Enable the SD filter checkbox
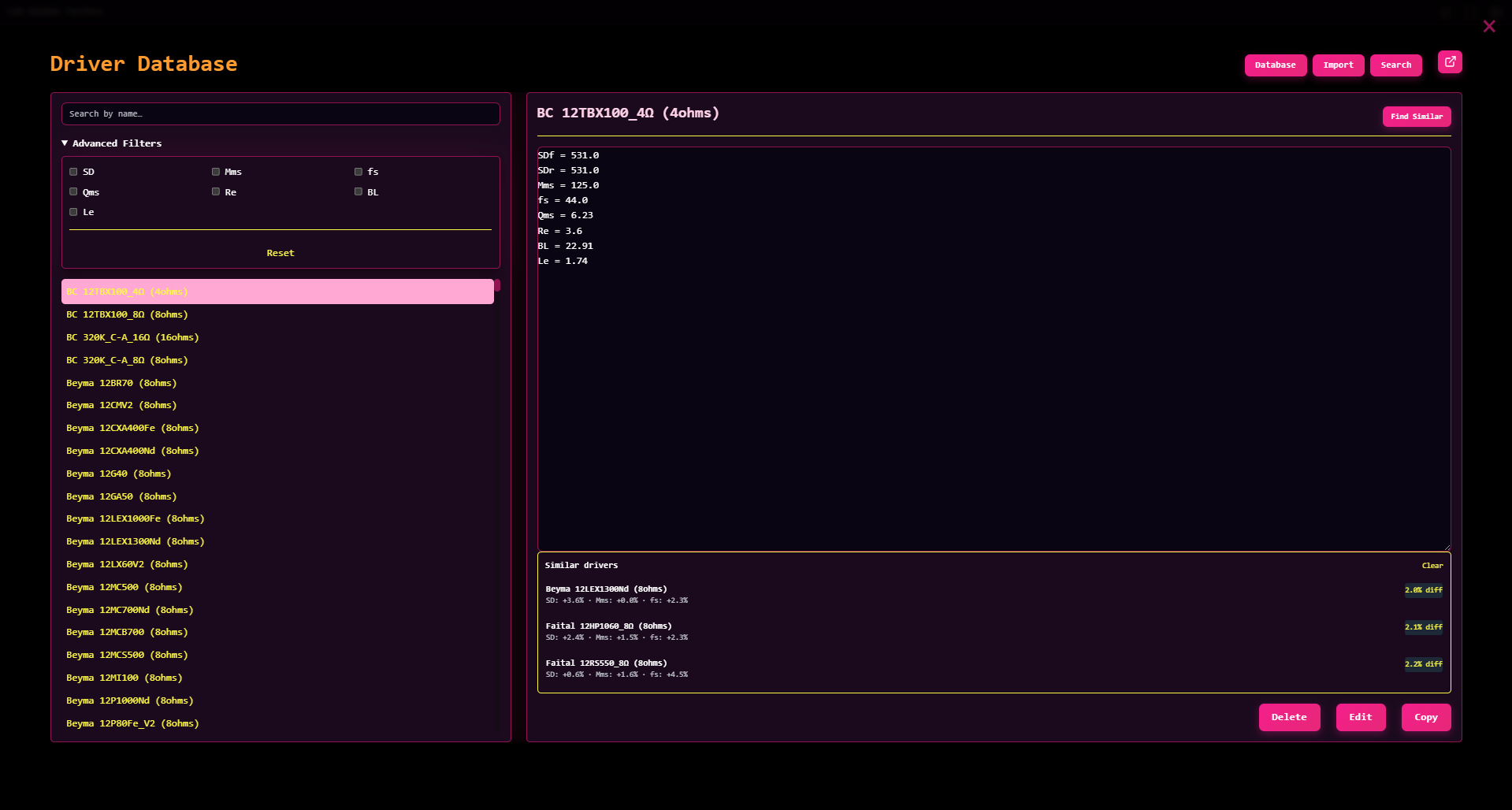The width and height of the screenshot is (1512, 810). pyautogui.click(x=73, y=172)
